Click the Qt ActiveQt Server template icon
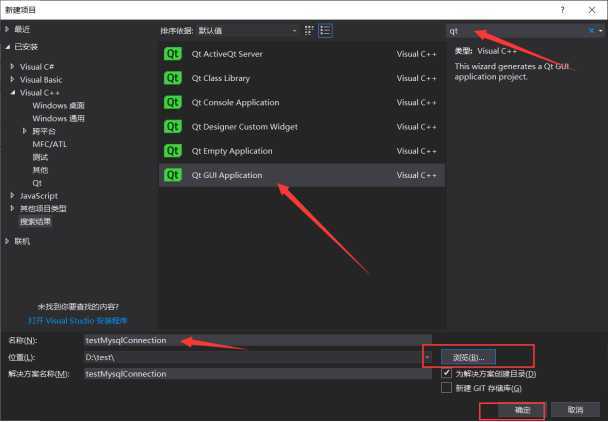Image resolution: width=609 pixels, height=422 pixels. [x=173, y=54]
